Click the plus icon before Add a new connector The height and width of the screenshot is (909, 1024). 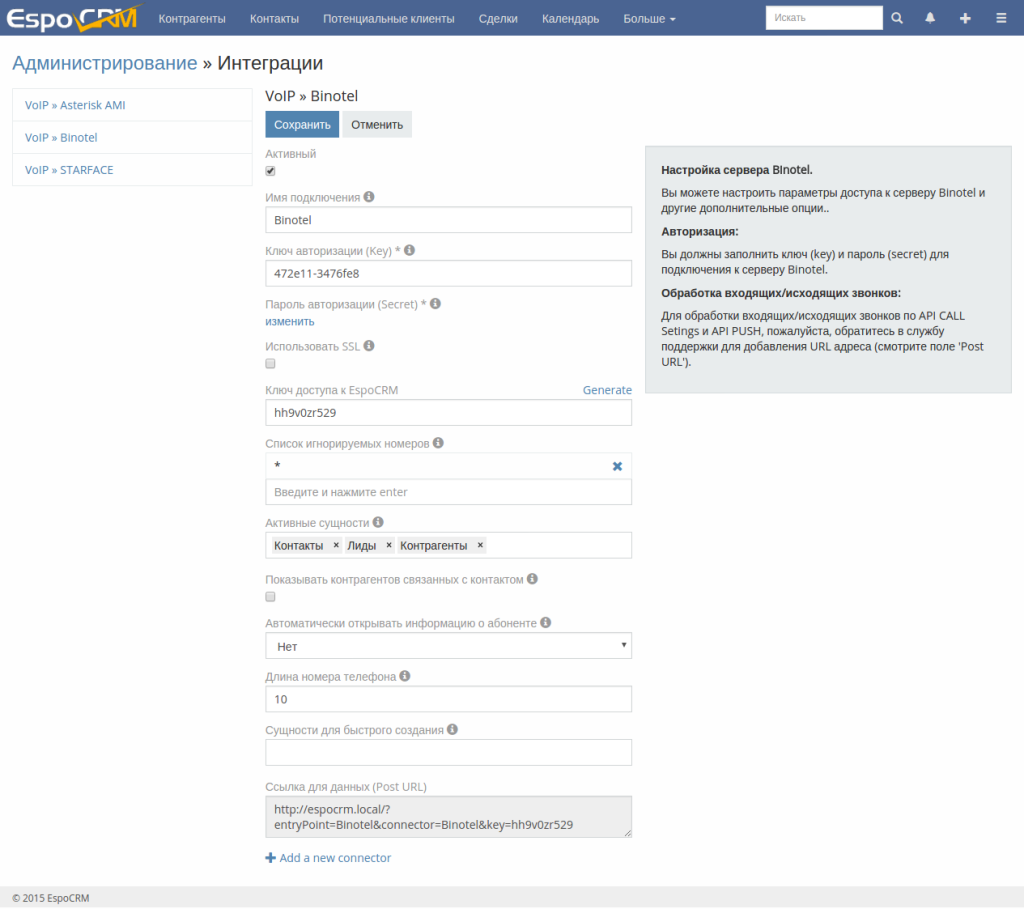270,857
